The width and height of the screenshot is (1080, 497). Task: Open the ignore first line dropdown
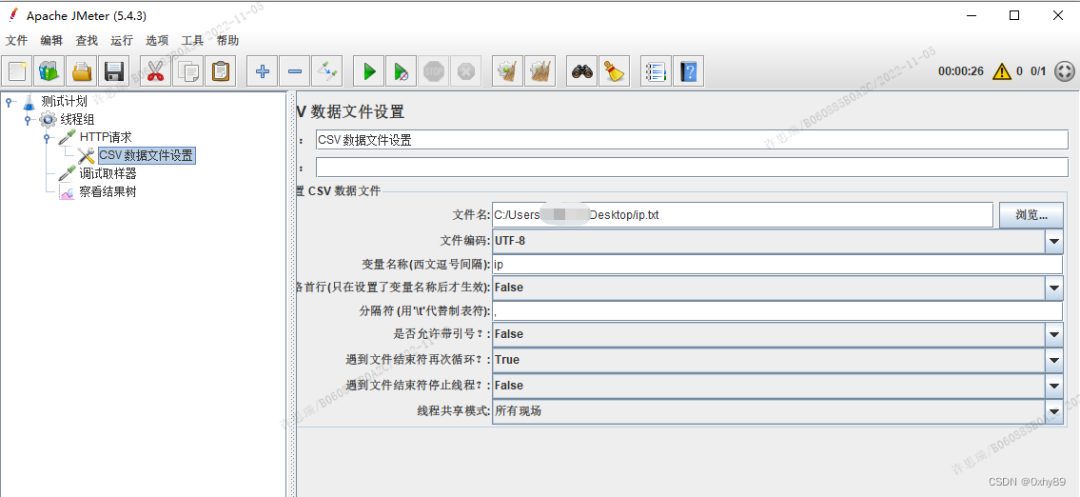pyautogui.click(x=1054, y=288)
